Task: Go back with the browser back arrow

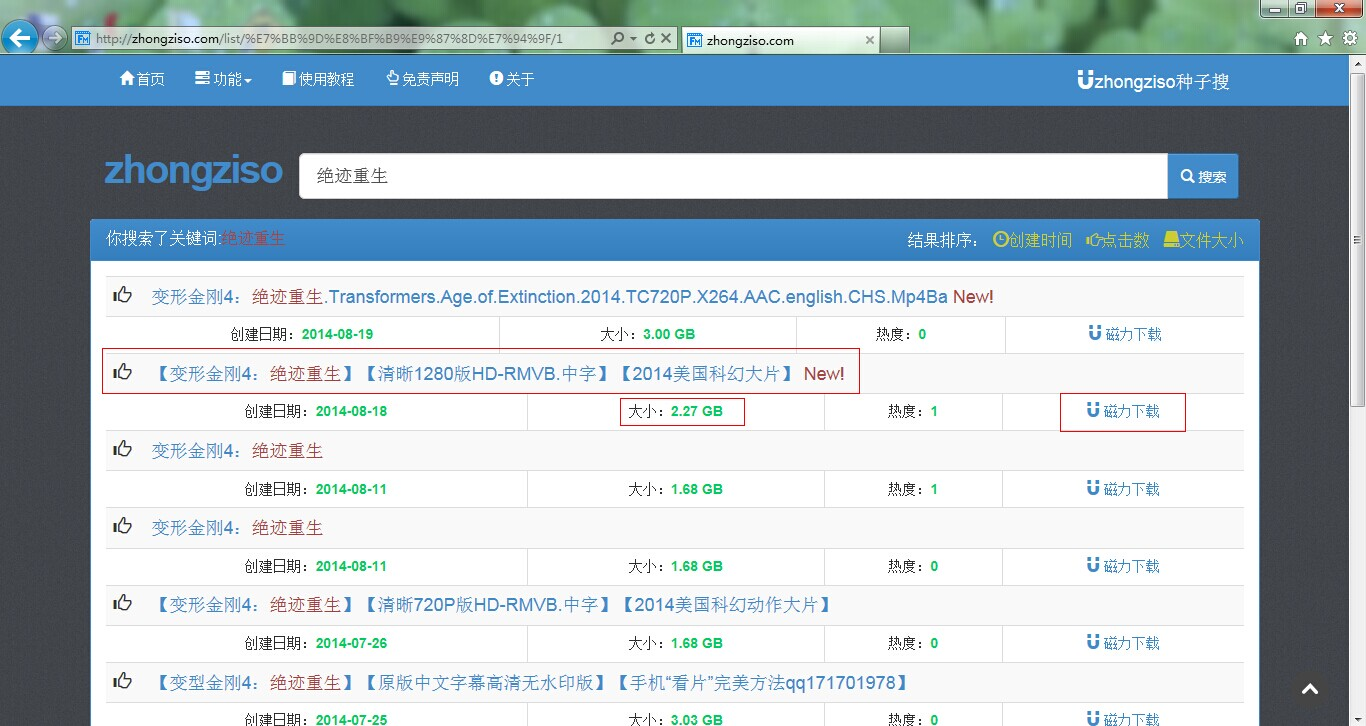Action: (x=20, y=38)
